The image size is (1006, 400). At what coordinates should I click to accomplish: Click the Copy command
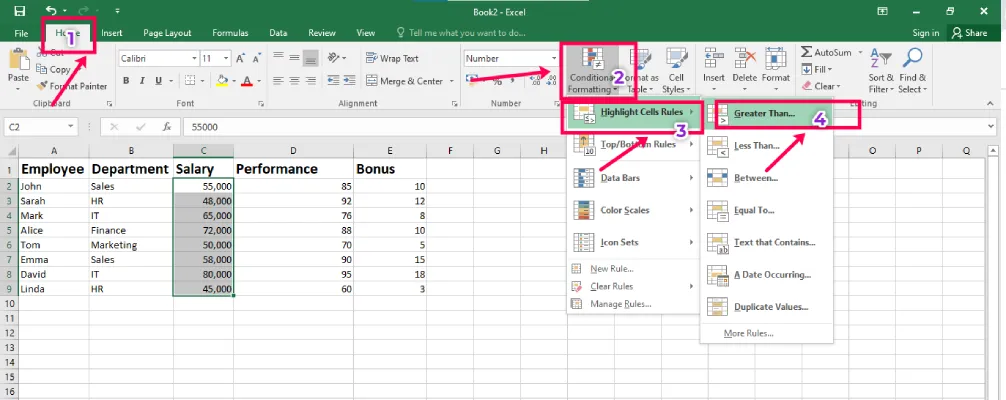(x=53, y=69)
